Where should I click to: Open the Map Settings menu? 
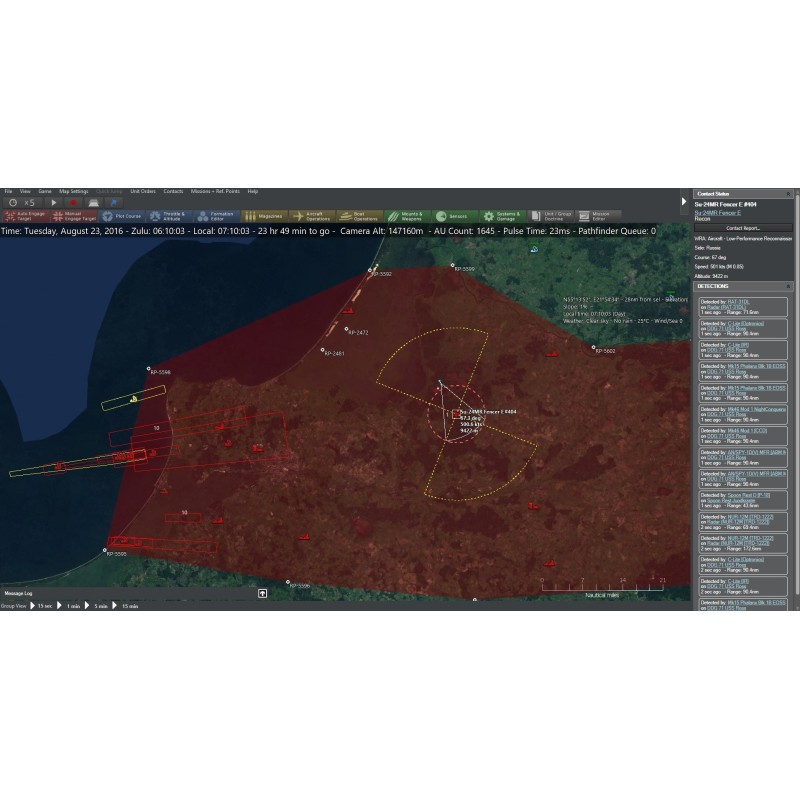pos(73,191)
